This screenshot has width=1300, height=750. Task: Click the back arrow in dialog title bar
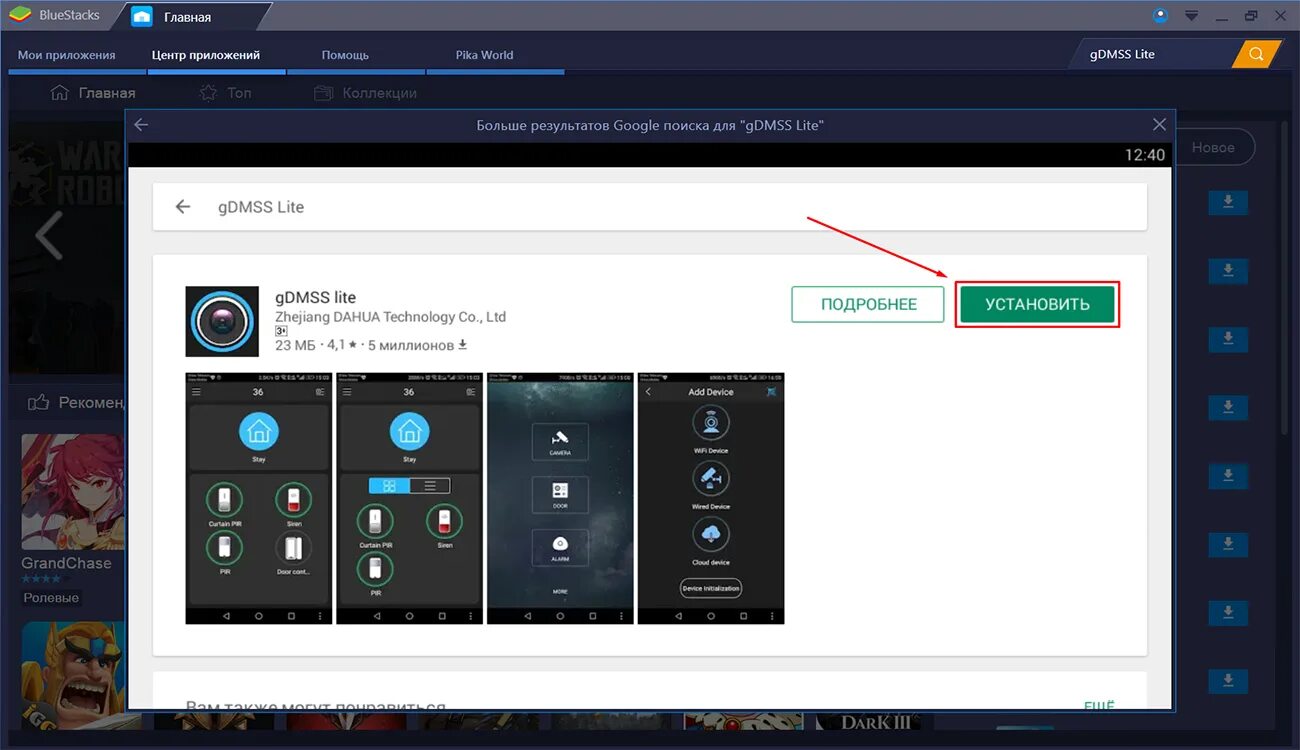(141, 125)
